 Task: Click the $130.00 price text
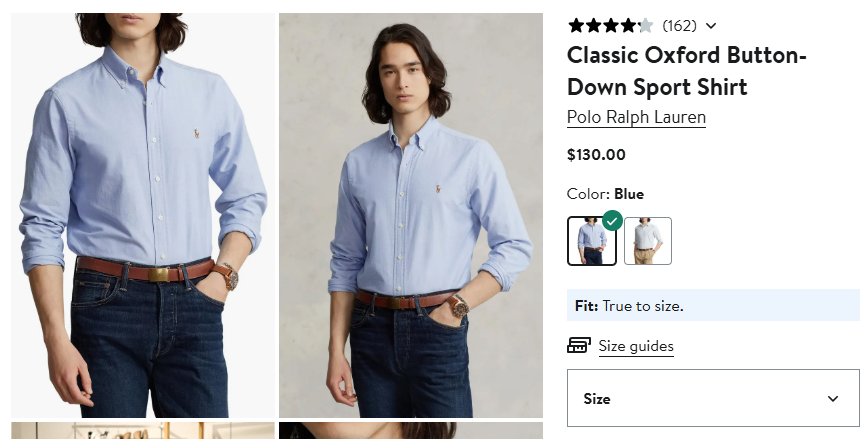coord(596,155)
